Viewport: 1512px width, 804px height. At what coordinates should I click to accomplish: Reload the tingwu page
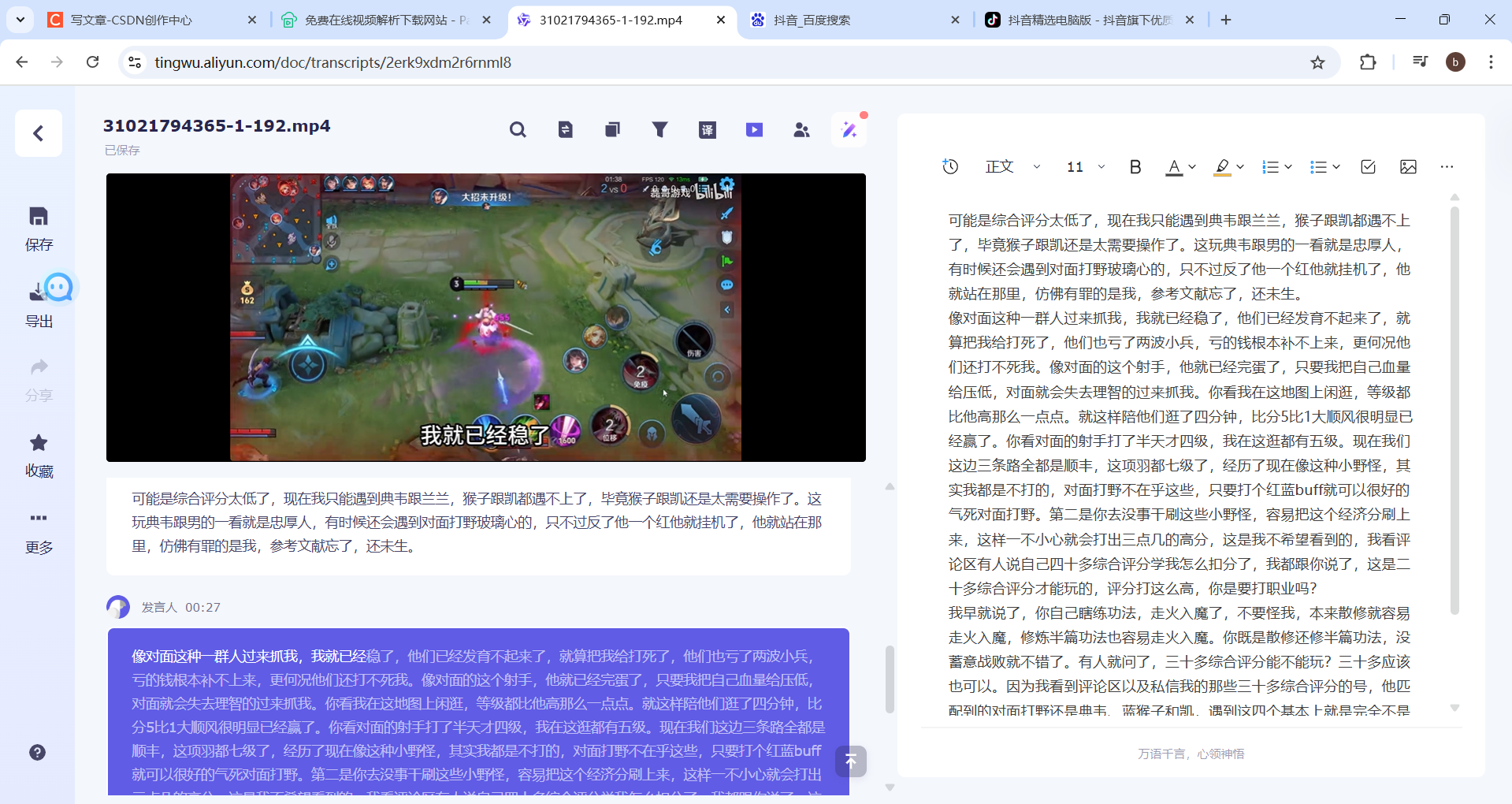pyautogui.click(x=93, y=61)
